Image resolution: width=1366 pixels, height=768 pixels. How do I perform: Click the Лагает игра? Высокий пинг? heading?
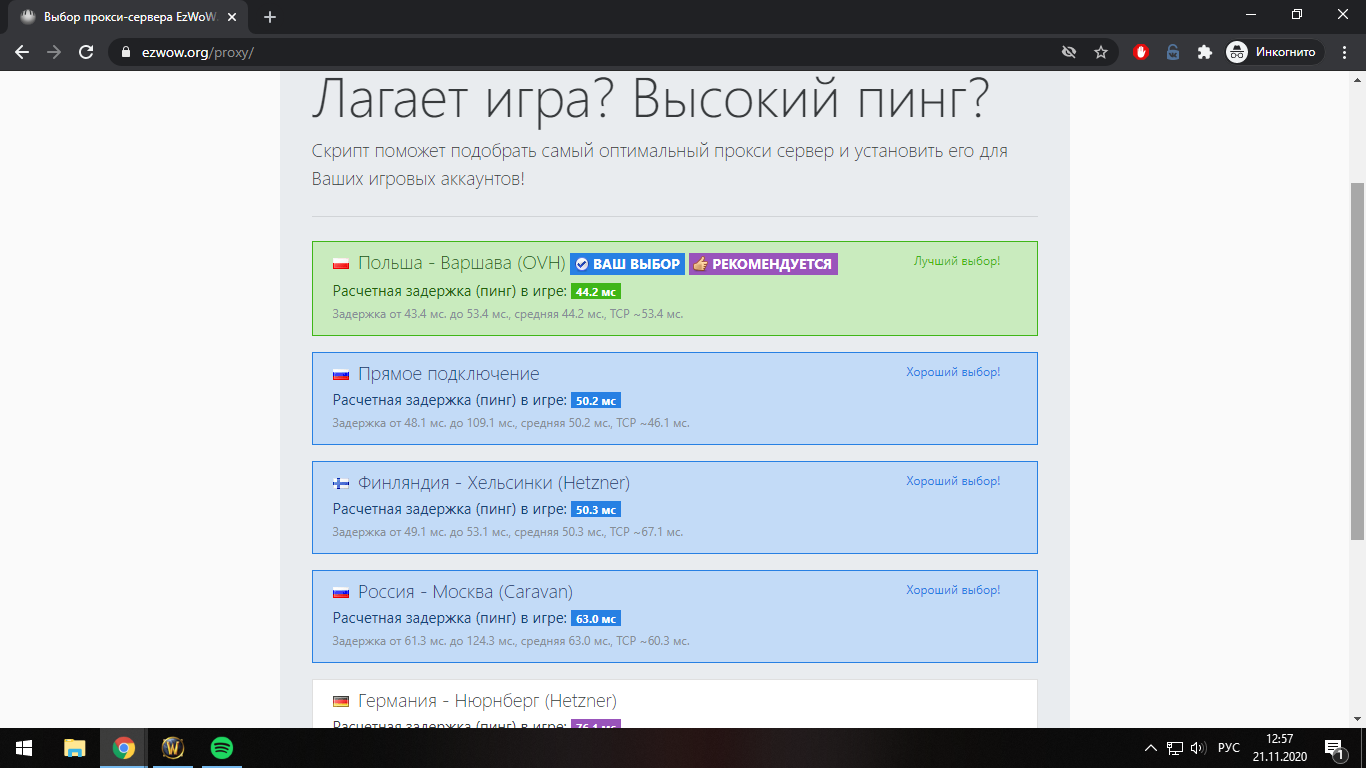651,99
